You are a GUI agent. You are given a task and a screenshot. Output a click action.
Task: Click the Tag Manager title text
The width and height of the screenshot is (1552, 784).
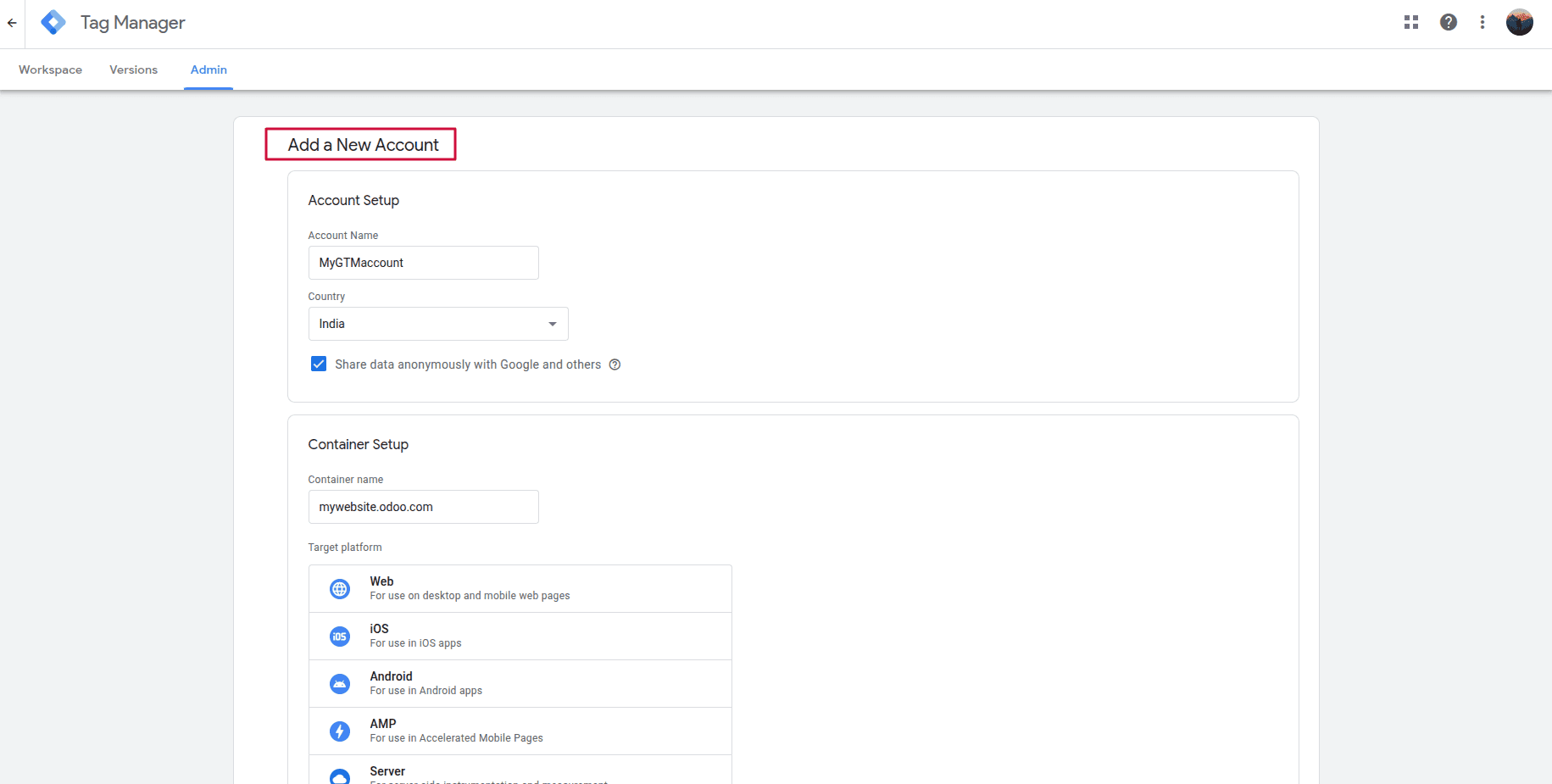click(133, 23)
